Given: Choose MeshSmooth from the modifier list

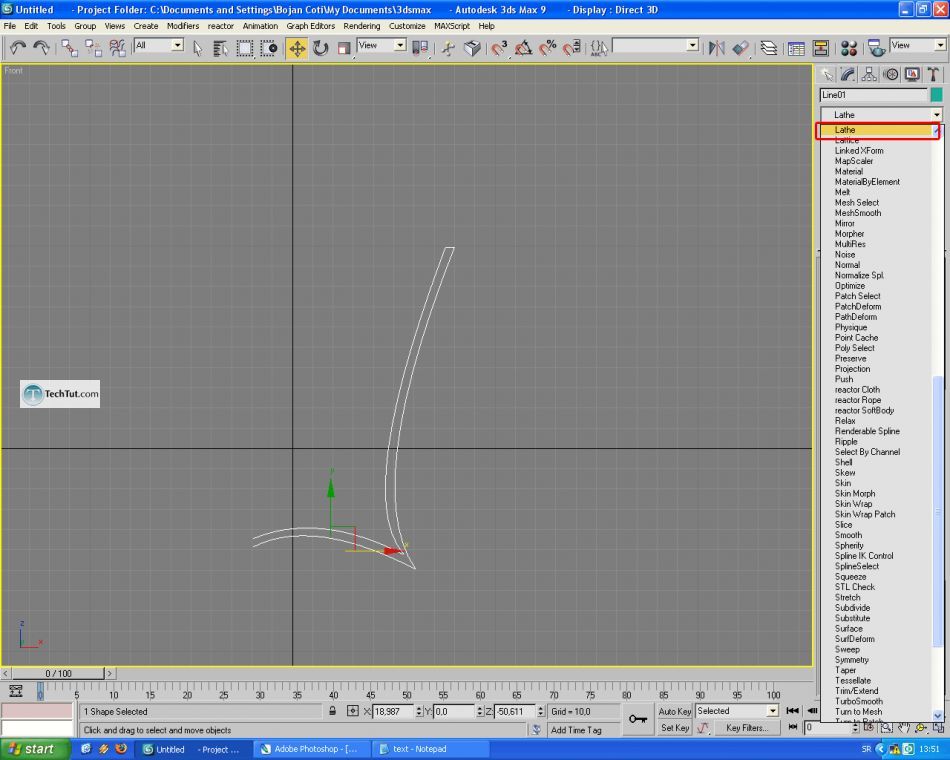Looking at the screenshot, I should point(857,213).
